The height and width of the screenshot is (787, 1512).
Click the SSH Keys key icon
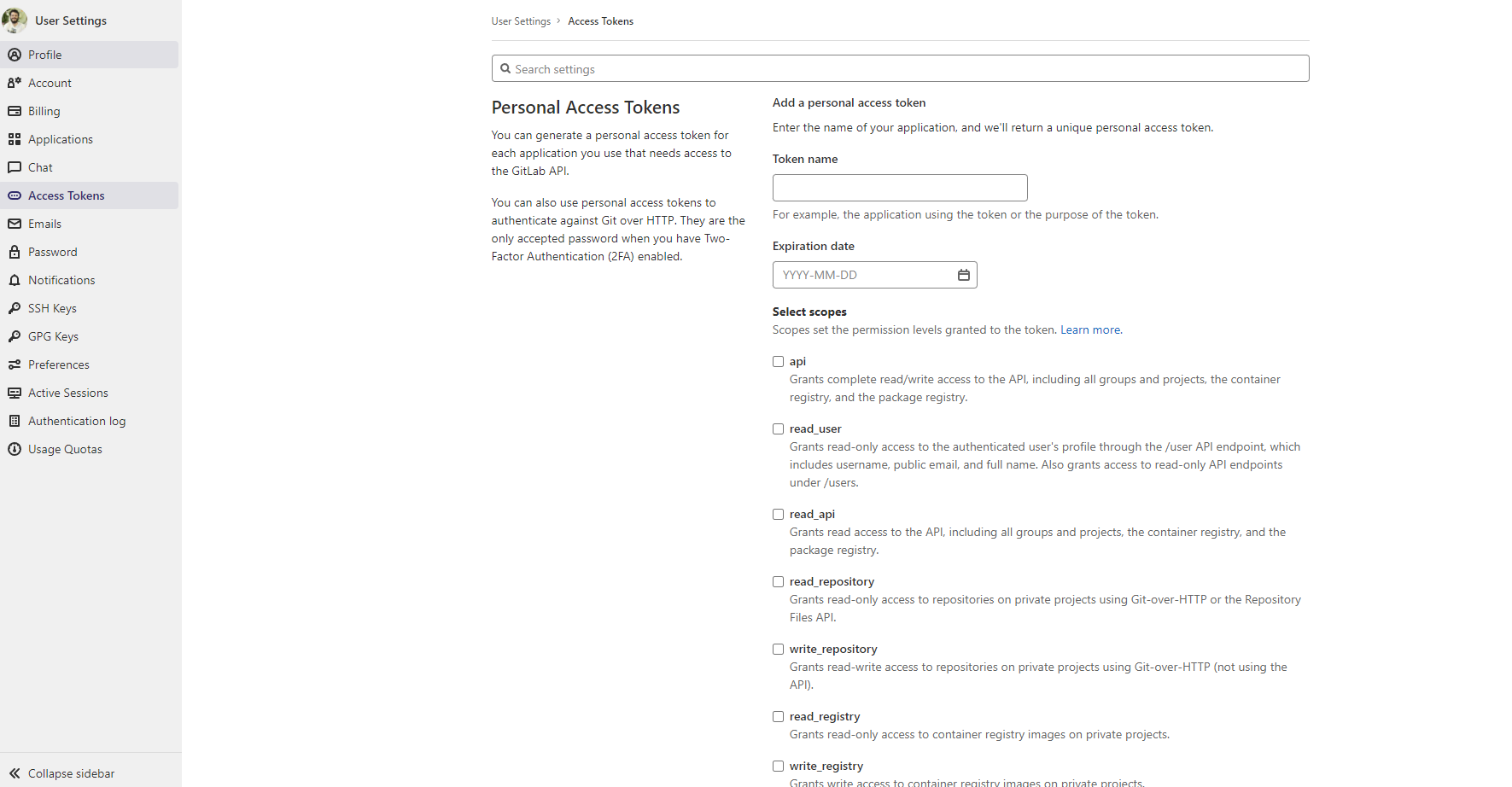click(x=15, y=307)
